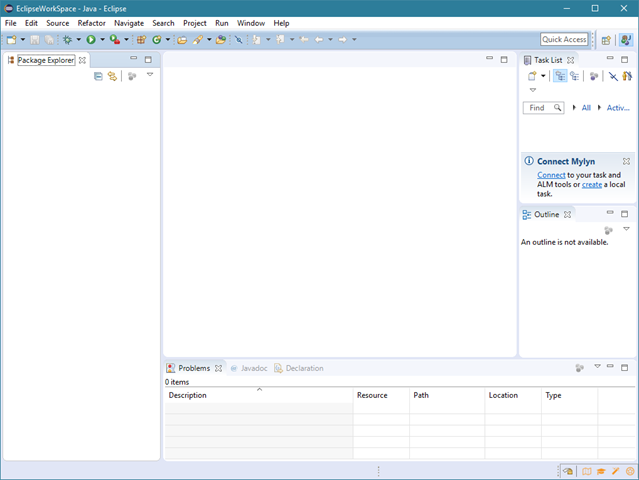
Task: Open the Problems View Menu triangle
Action: point(597,366)
